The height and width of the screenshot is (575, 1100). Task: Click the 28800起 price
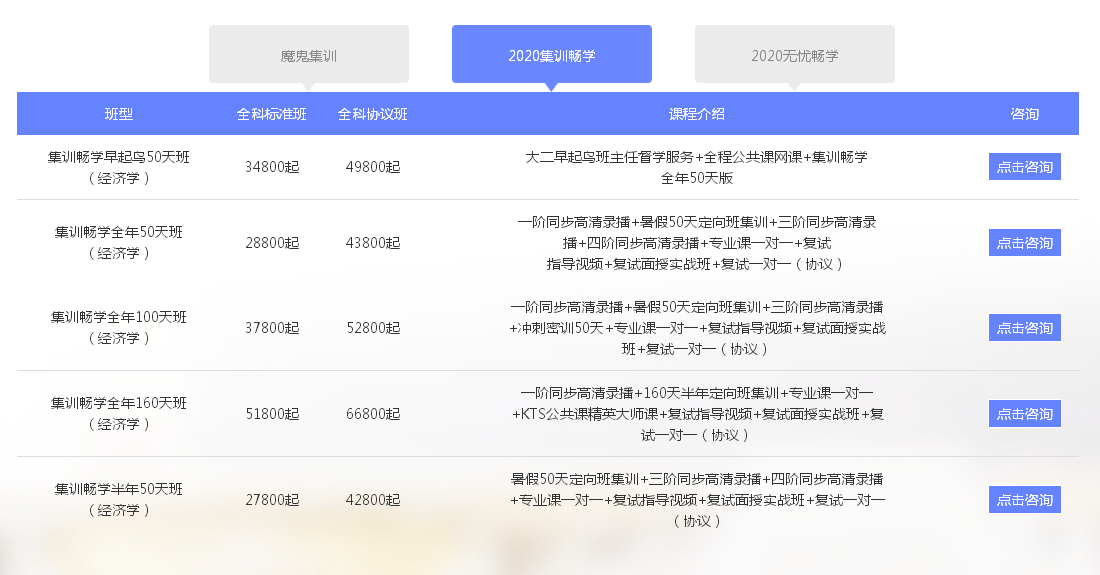[272, 243]
